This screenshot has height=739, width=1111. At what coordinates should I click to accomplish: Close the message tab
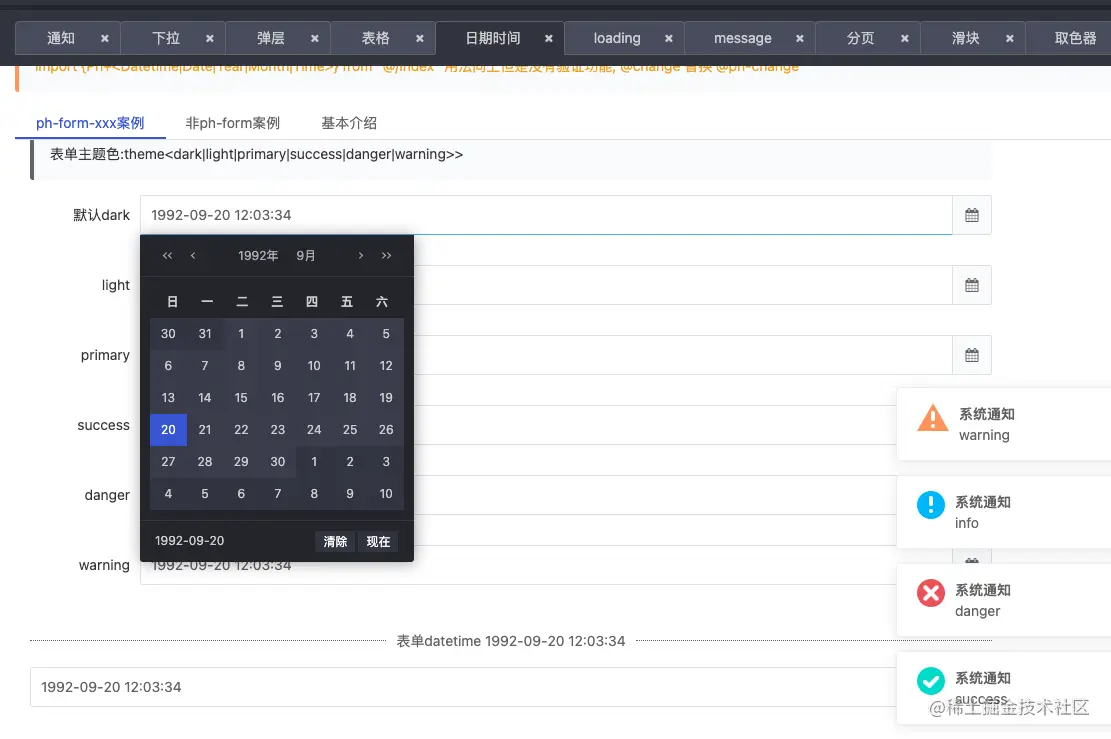800,39
